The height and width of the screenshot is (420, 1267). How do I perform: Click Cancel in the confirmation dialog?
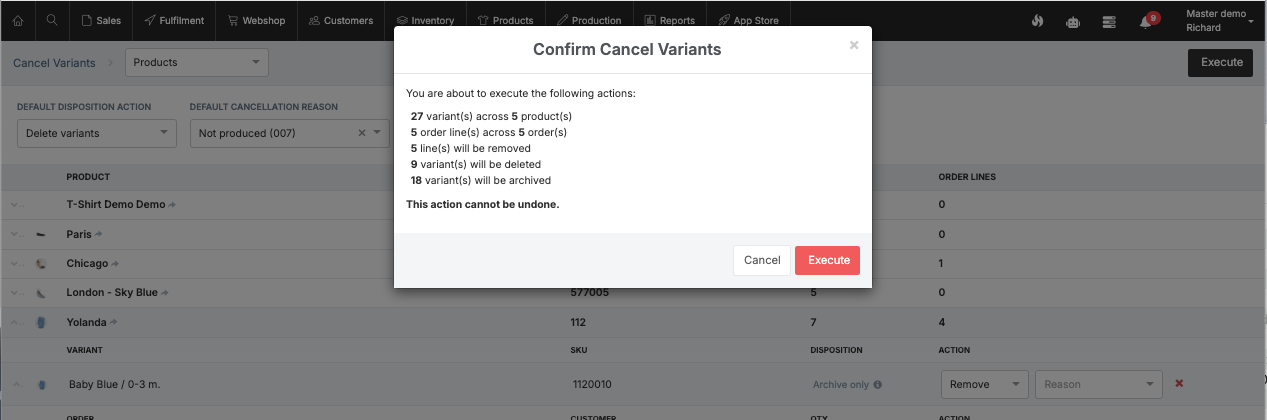tap(762, 260)
